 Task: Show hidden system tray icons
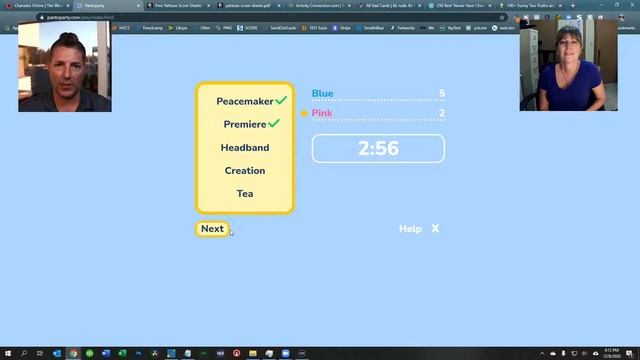click(542, 353)
